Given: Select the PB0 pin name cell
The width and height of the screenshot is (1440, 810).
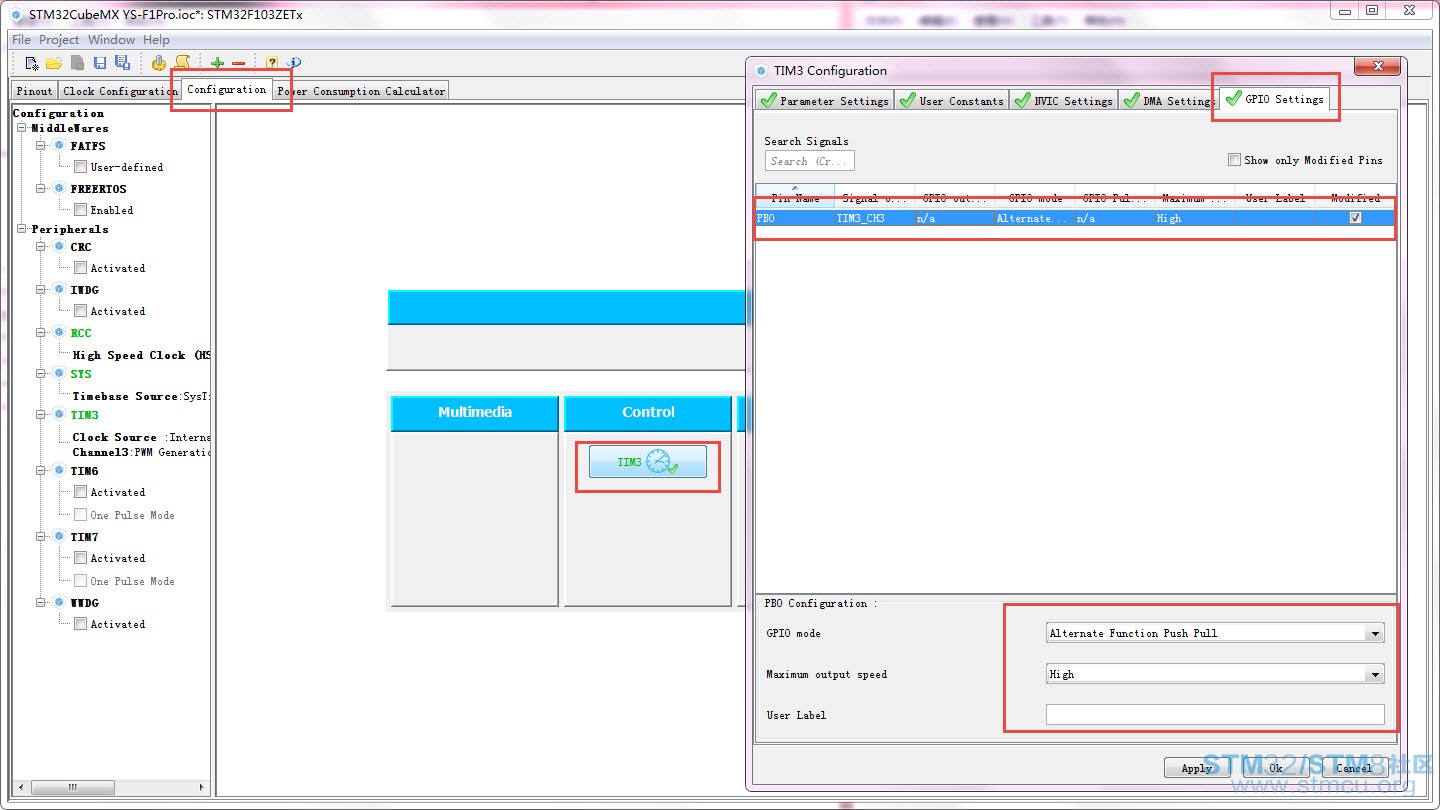Looking at the screenshot, I should coord(795,218).
